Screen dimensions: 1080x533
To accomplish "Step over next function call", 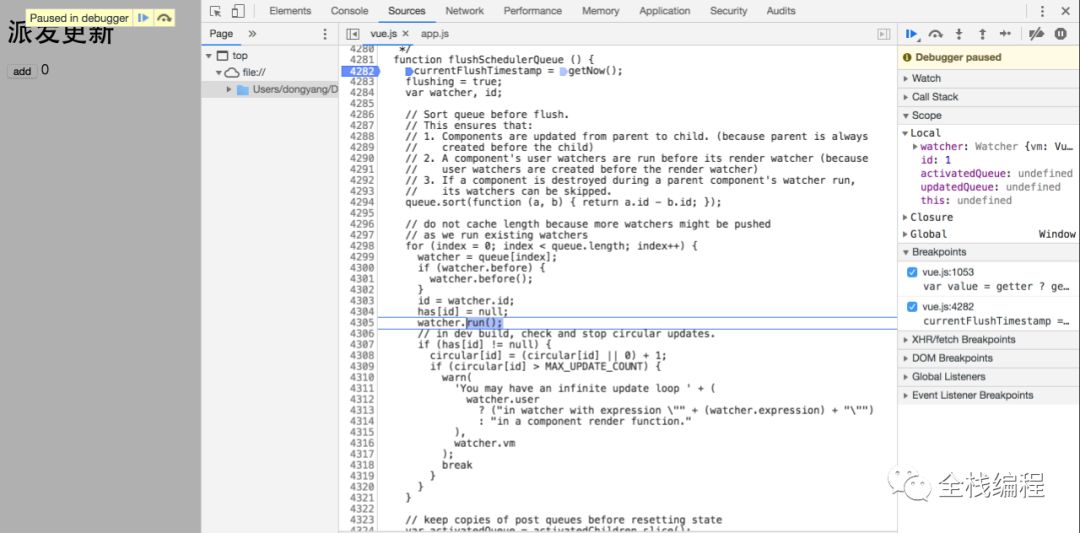I will tap(935, 34).
